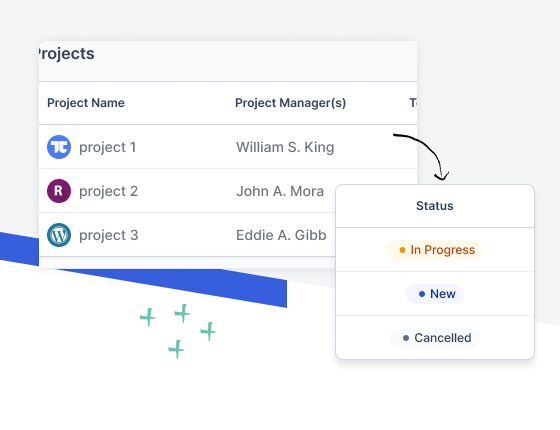This screenshot has height=430, width=560.
Task: Select the New status option
Action: tap(435, 294)
